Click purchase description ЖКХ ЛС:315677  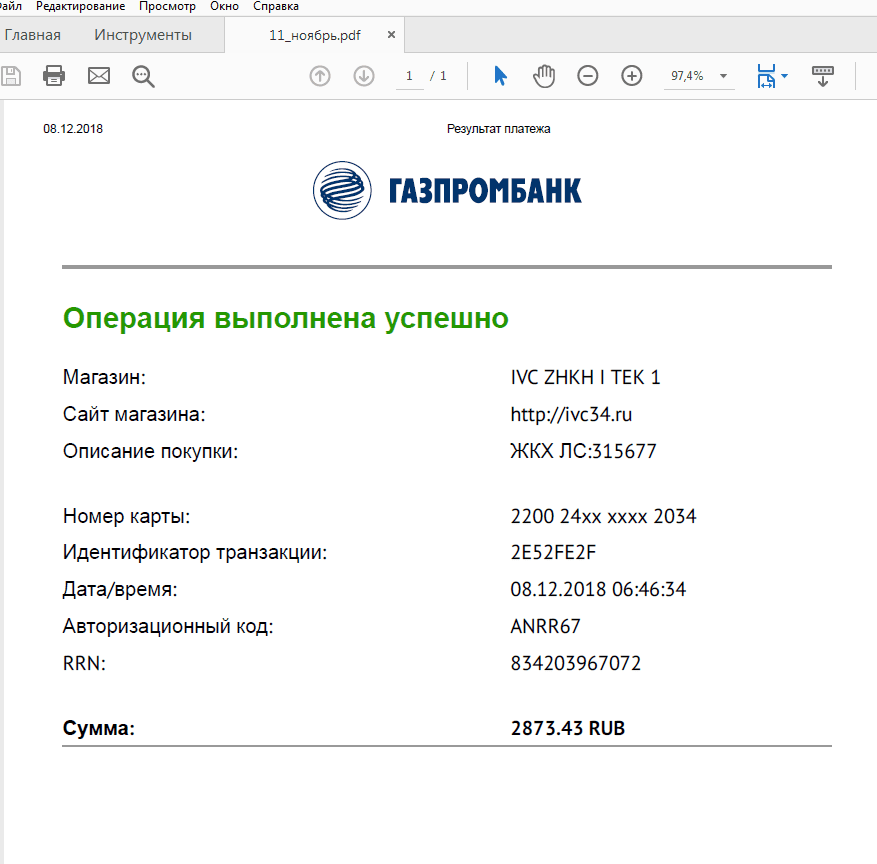583,451
